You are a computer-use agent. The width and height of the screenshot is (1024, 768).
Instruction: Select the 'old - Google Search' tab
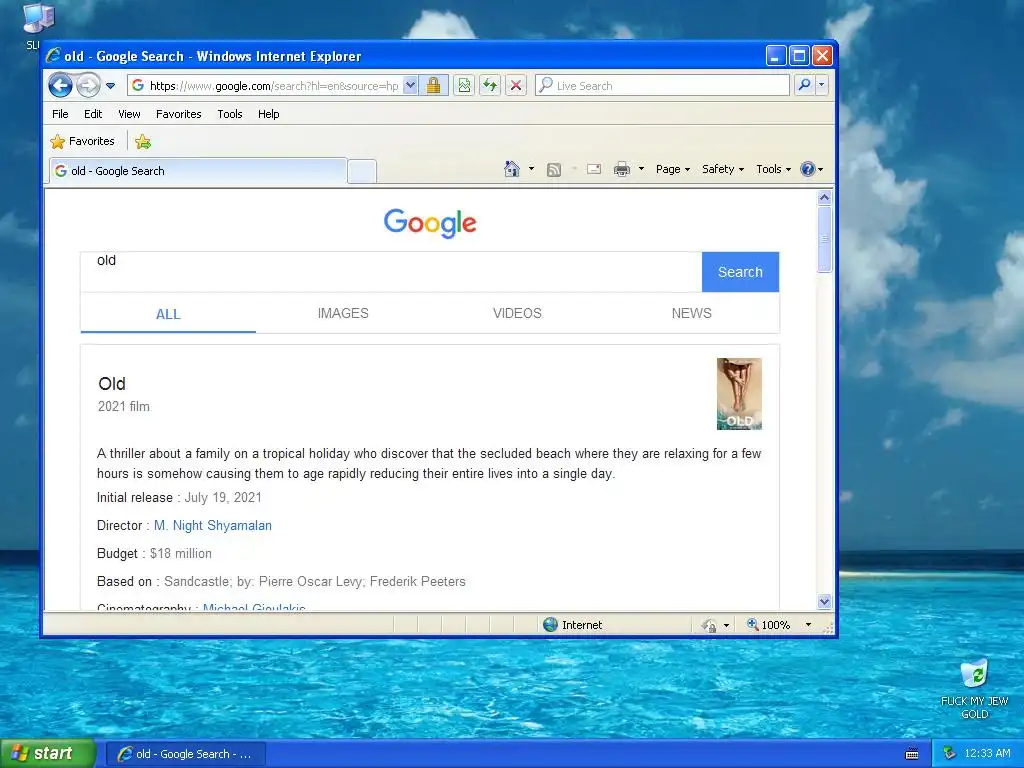click(198, 171)
